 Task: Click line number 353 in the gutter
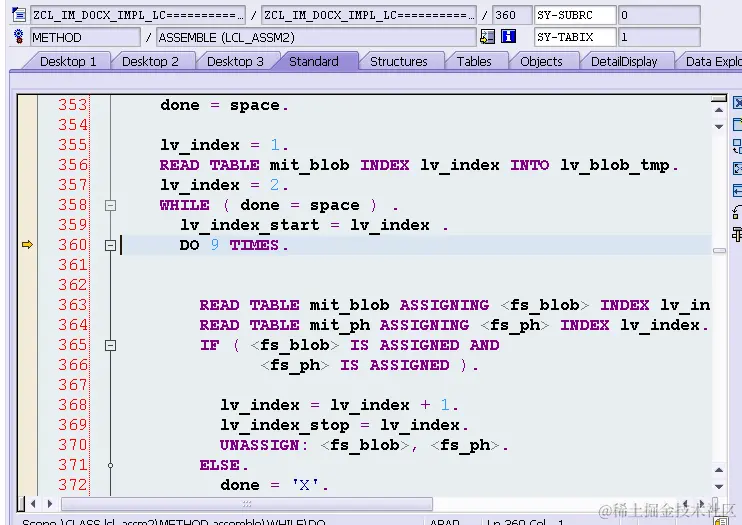tap(73, 105)
